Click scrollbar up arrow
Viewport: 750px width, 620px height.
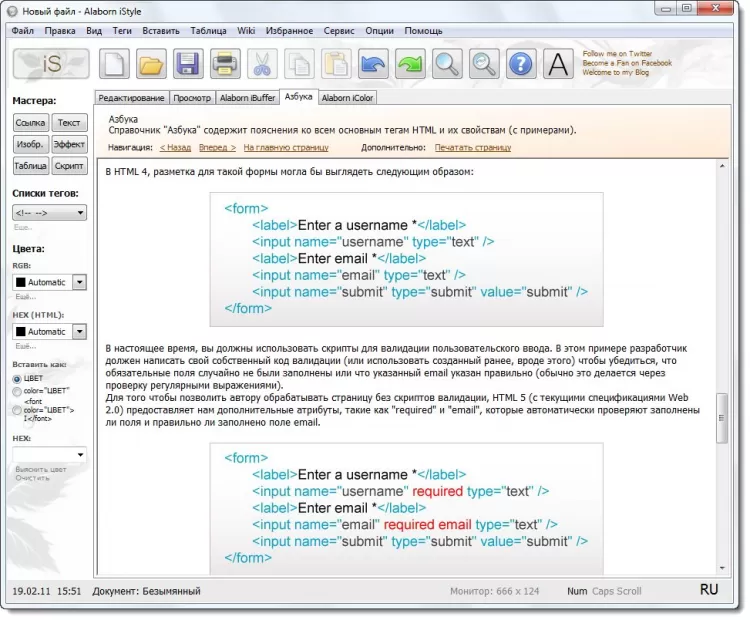click(x=722, y=166)
